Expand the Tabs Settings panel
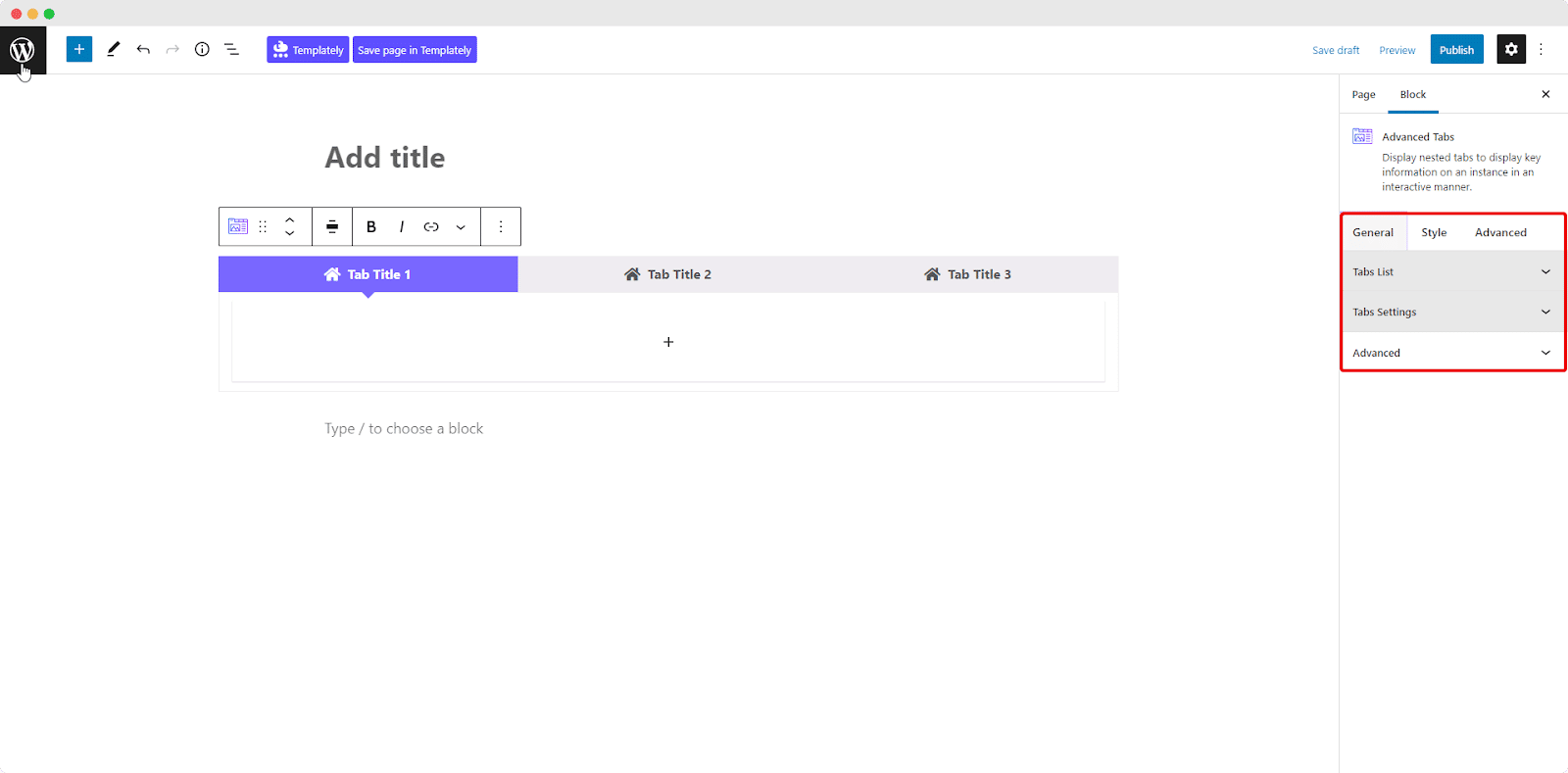Screen dimensions: 1568x773 [x=1451, y=312]
